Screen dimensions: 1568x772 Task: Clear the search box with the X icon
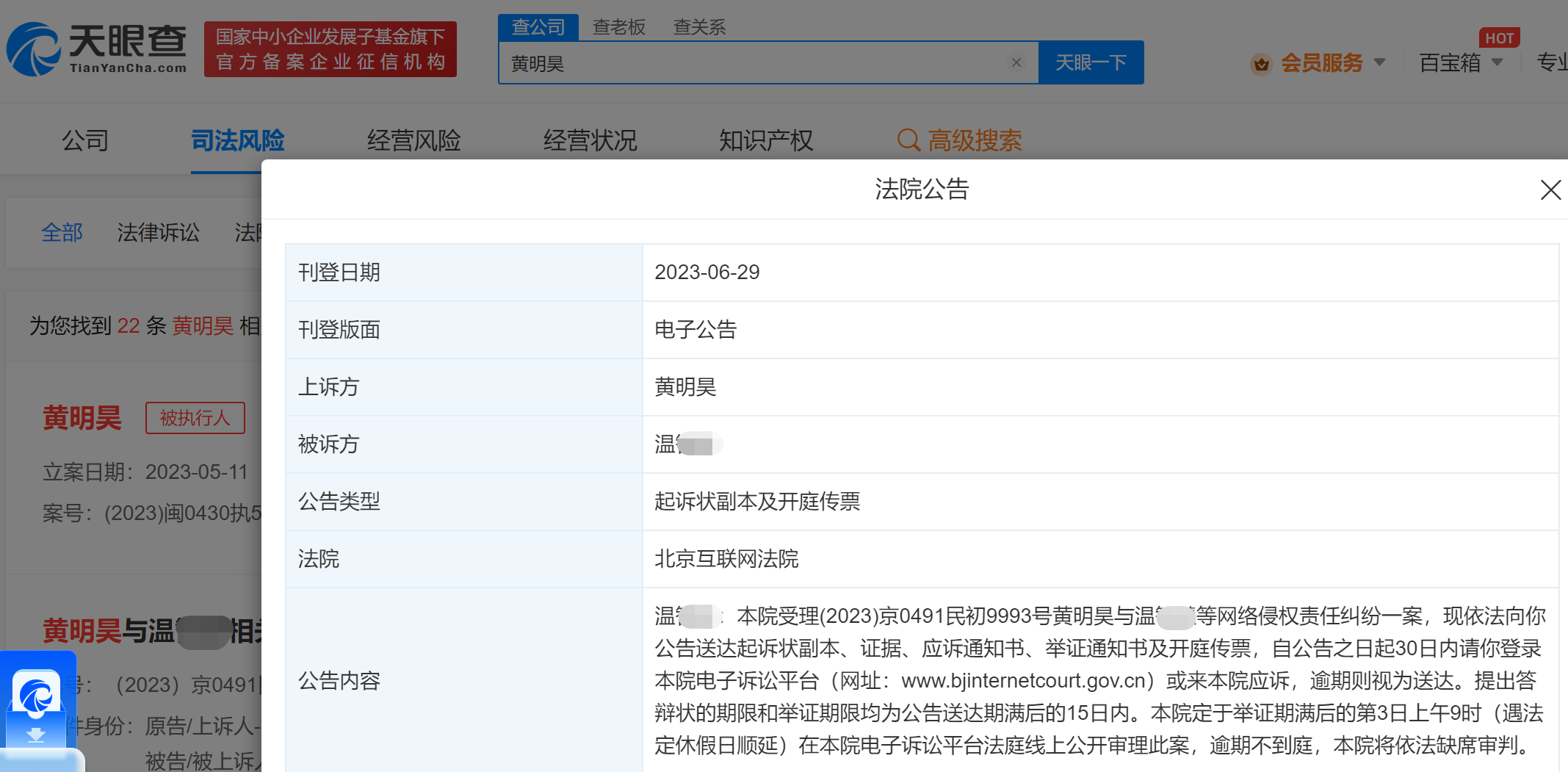(x=1016, y=63)
